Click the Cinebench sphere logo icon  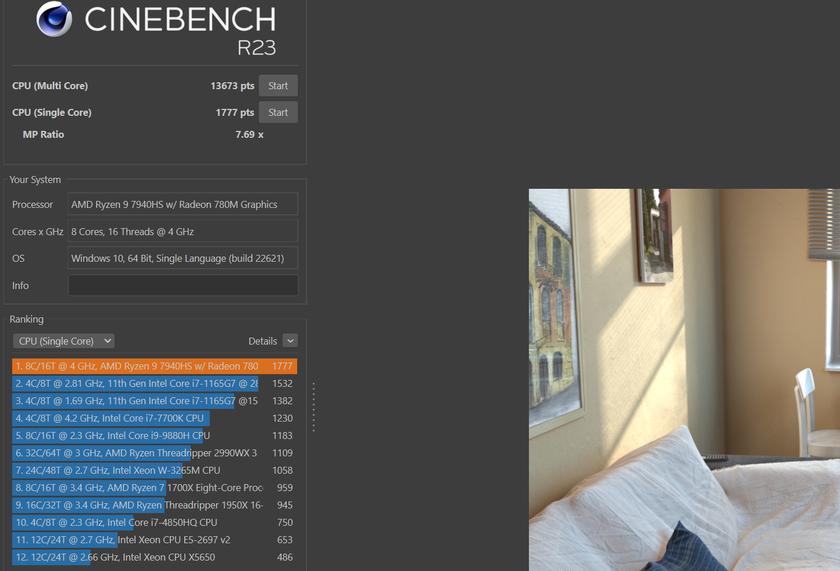(x=54, y=19)
